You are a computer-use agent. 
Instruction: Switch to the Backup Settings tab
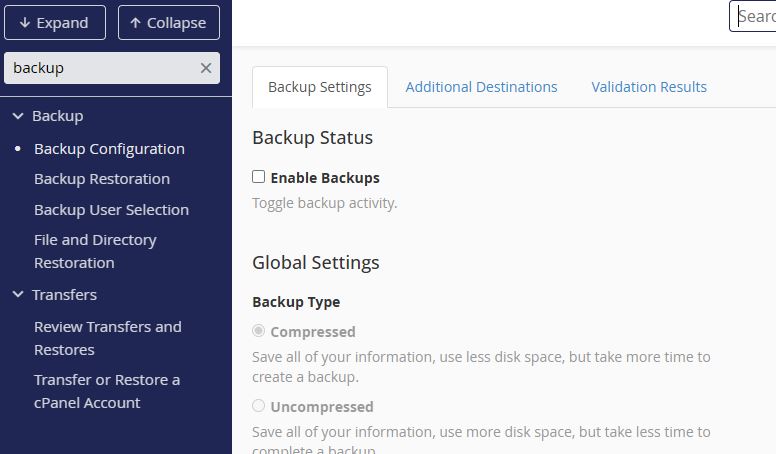[320, 87]
